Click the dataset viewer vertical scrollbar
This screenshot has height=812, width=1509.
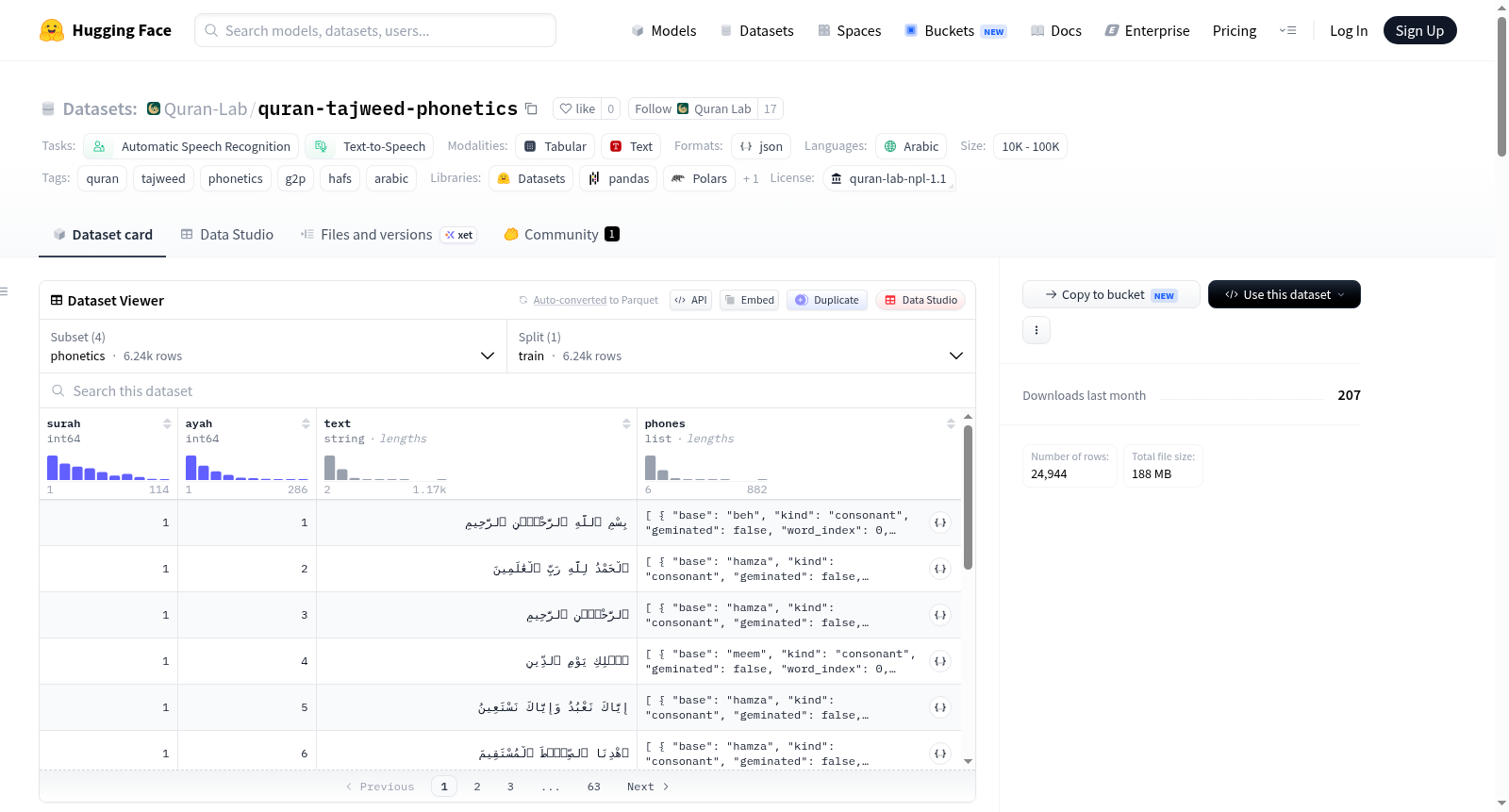[968, 497]
